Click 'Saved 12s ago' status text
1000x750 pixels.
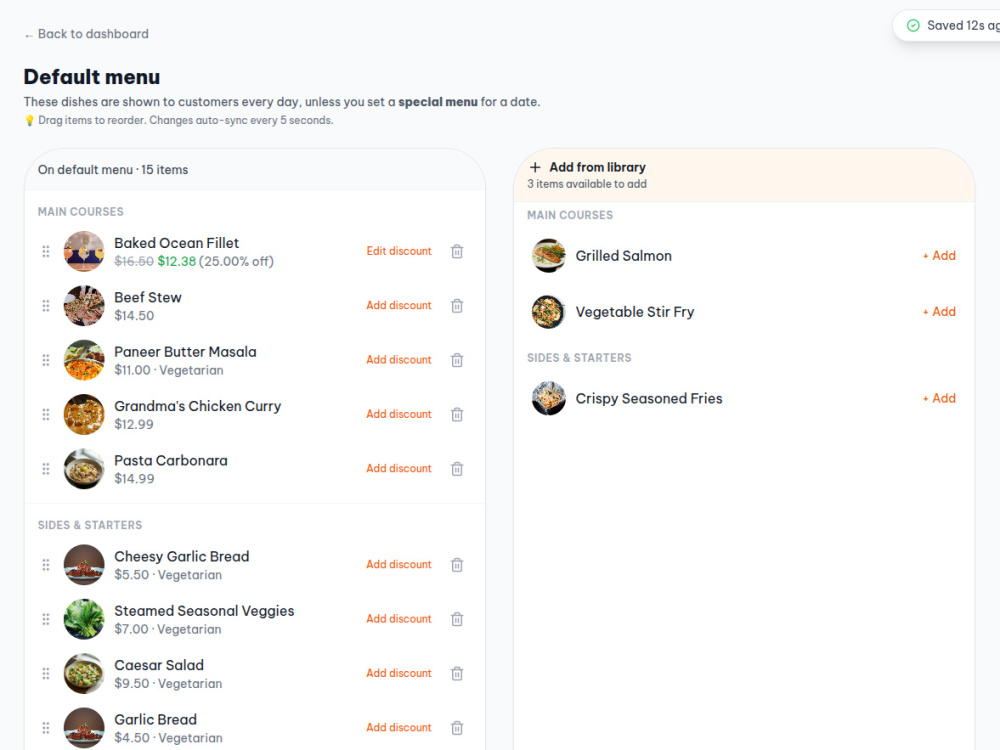tap(963, 26)
